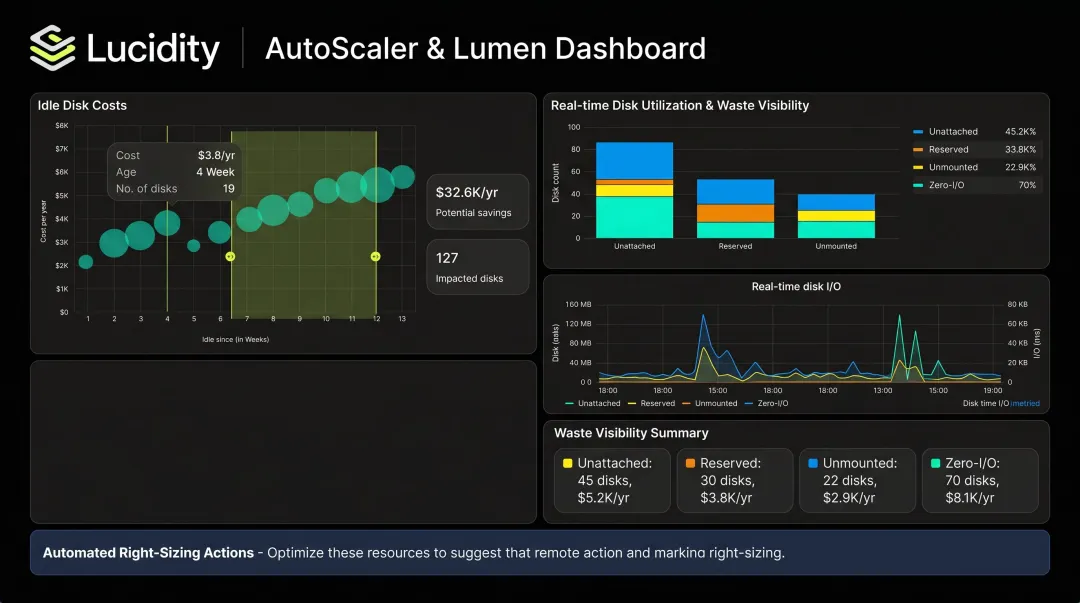1080x603 pixels.
Task: Click the blue square icon in Unmounted card
Action: [813, 463]
